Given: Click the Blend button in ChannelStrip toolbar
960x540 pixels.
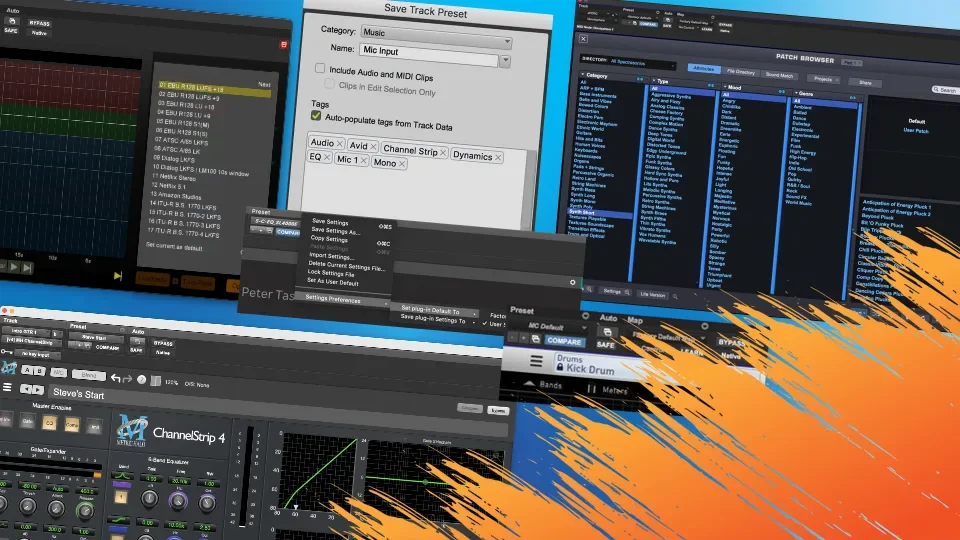Looking at the screenshot, I should tap(89, 375).
